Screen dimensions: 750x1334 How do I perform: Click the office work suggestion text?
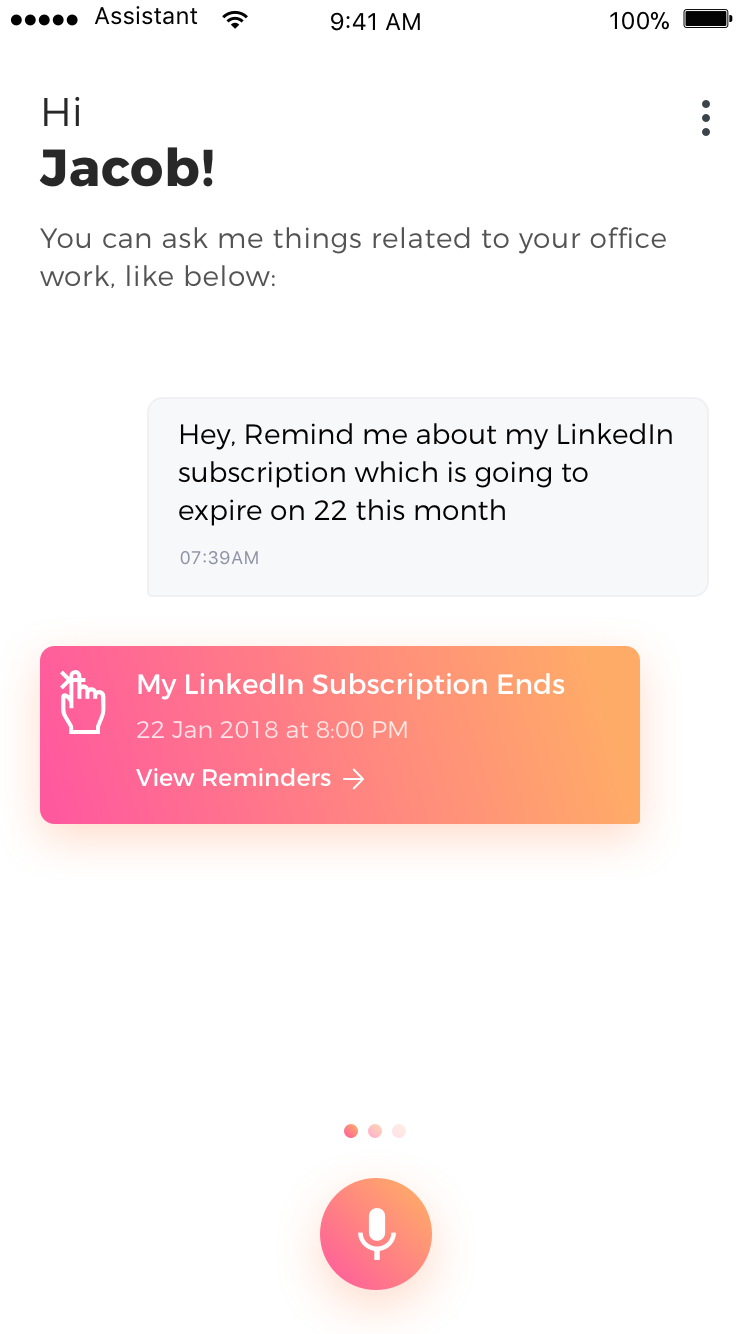point(353,257)
